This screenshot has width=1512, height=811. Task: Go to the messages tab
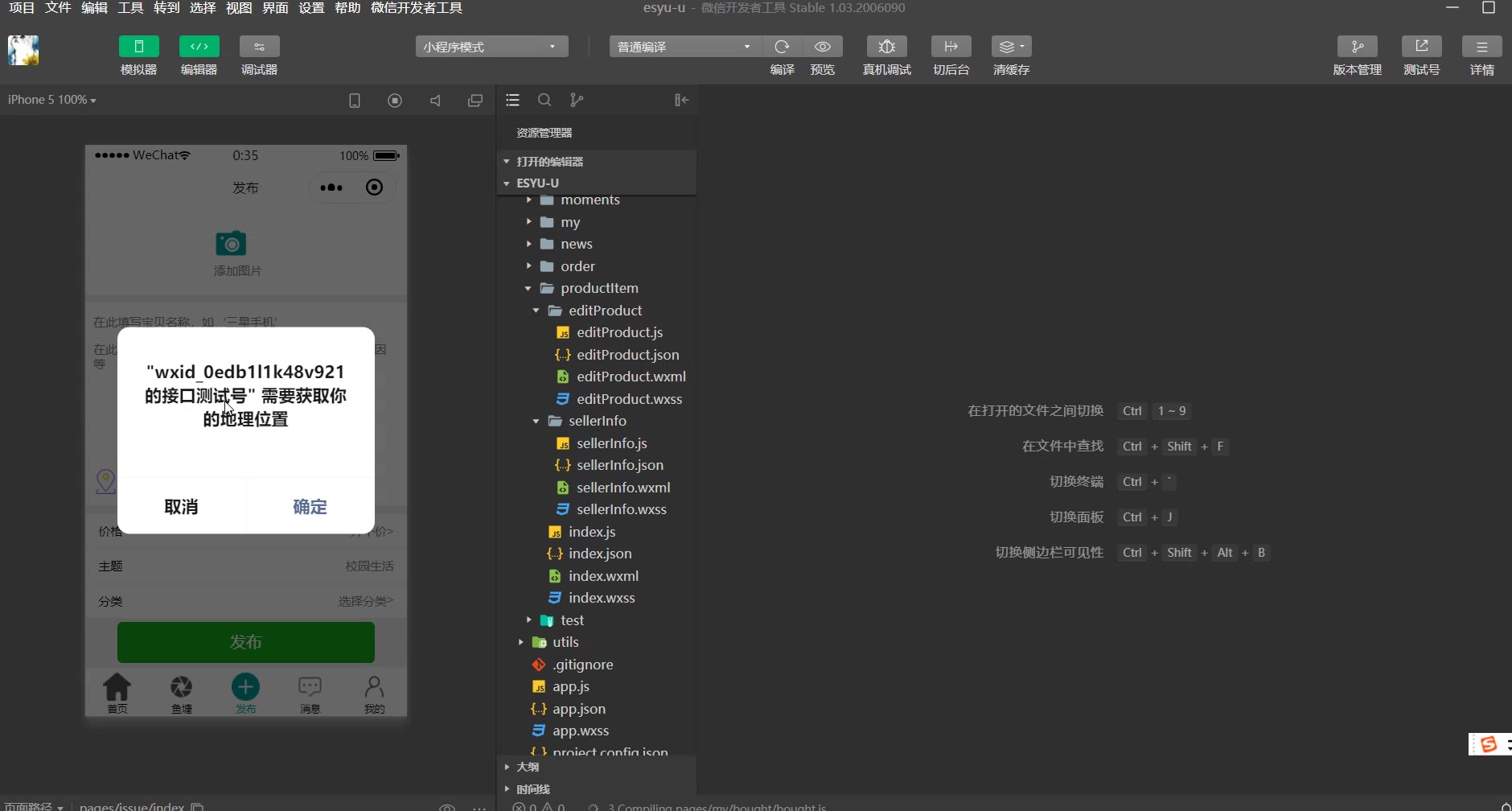tap(310, 694)
